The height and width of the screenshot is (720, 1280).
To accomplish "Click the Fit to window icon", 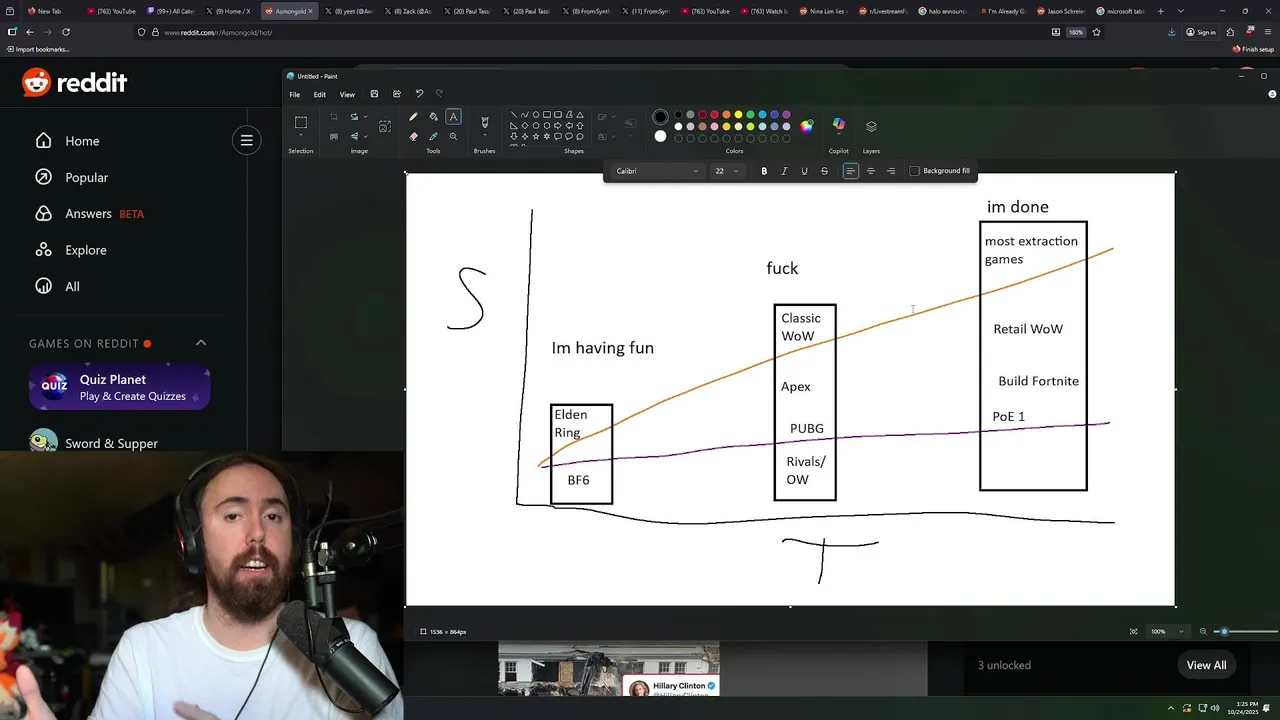I will [x=1133, y=631].
